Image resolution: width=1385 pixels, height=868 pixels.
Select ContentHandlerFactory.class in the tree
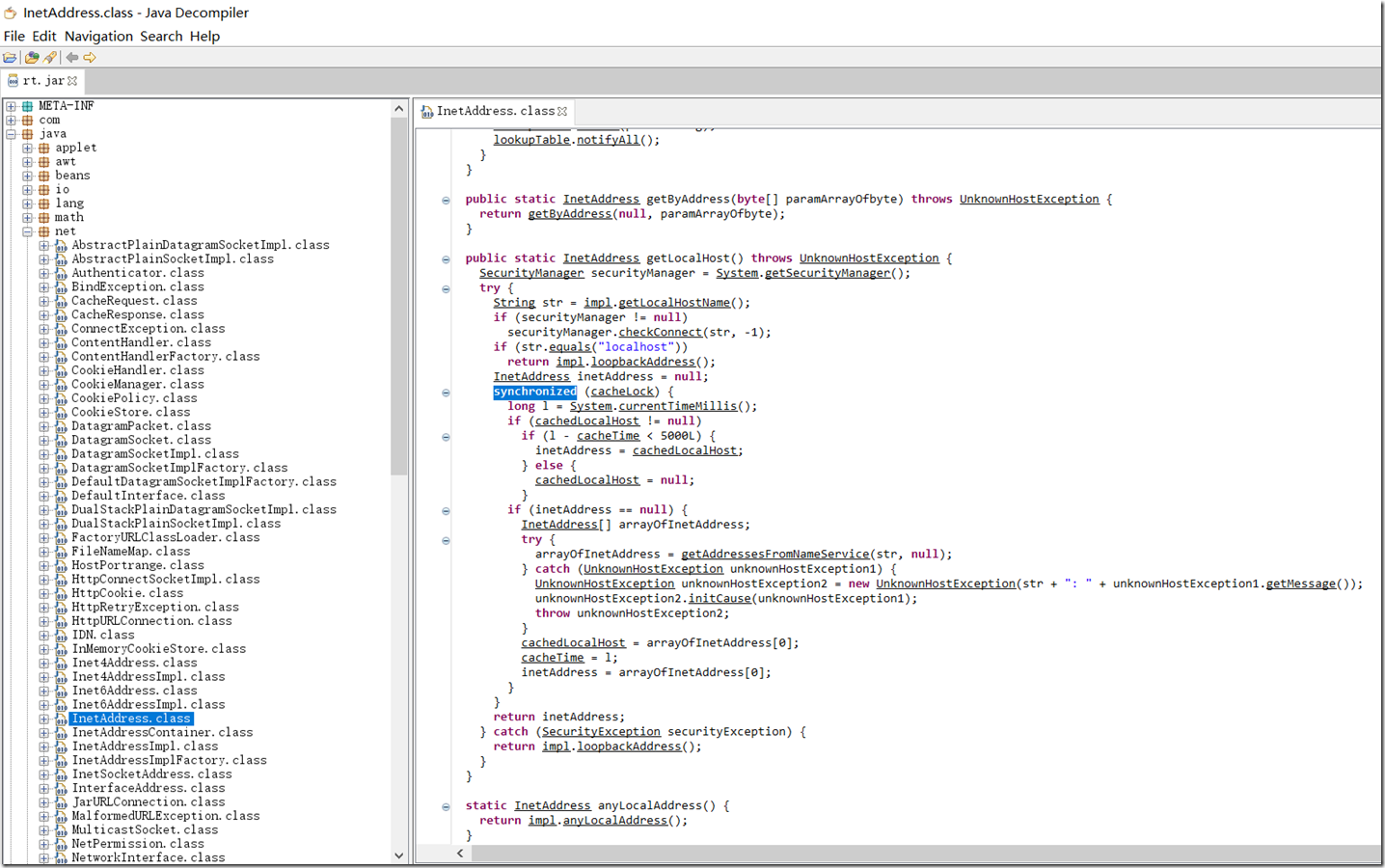[x=166, y=357]
